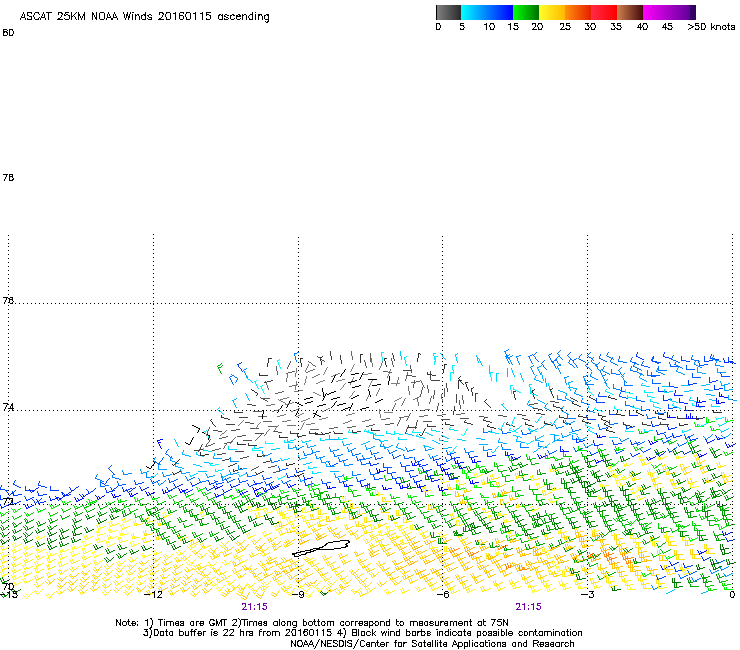
Task: Click the brown 35-40 knots color segment
Action: point(630,12)
